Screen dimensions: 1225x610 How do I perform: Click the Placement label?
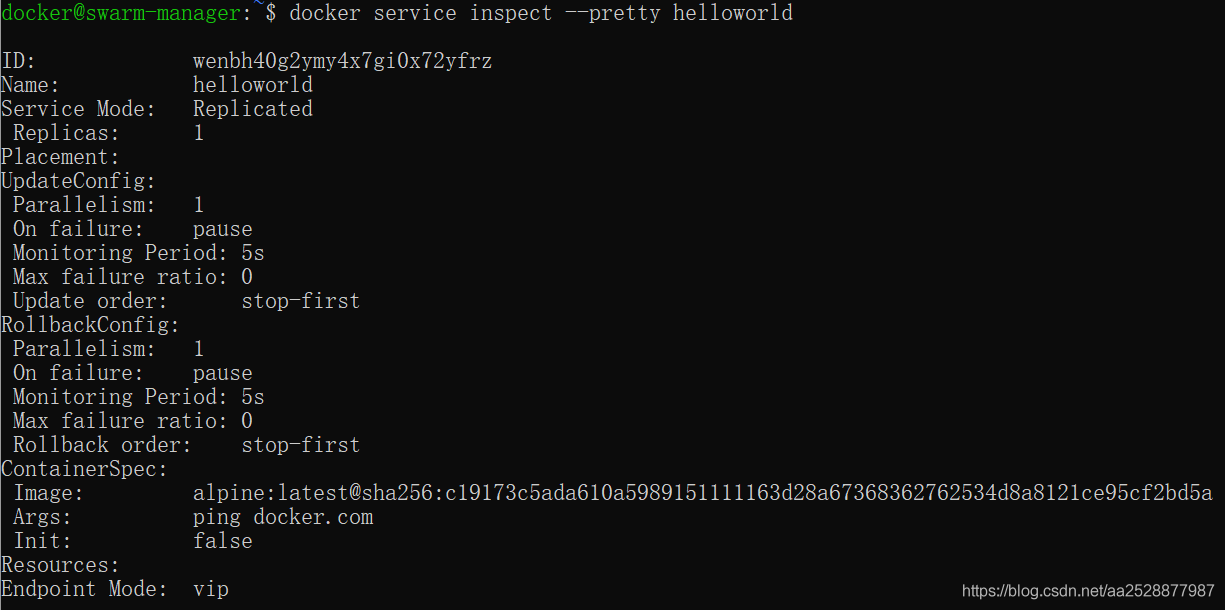tap(60, 157)
